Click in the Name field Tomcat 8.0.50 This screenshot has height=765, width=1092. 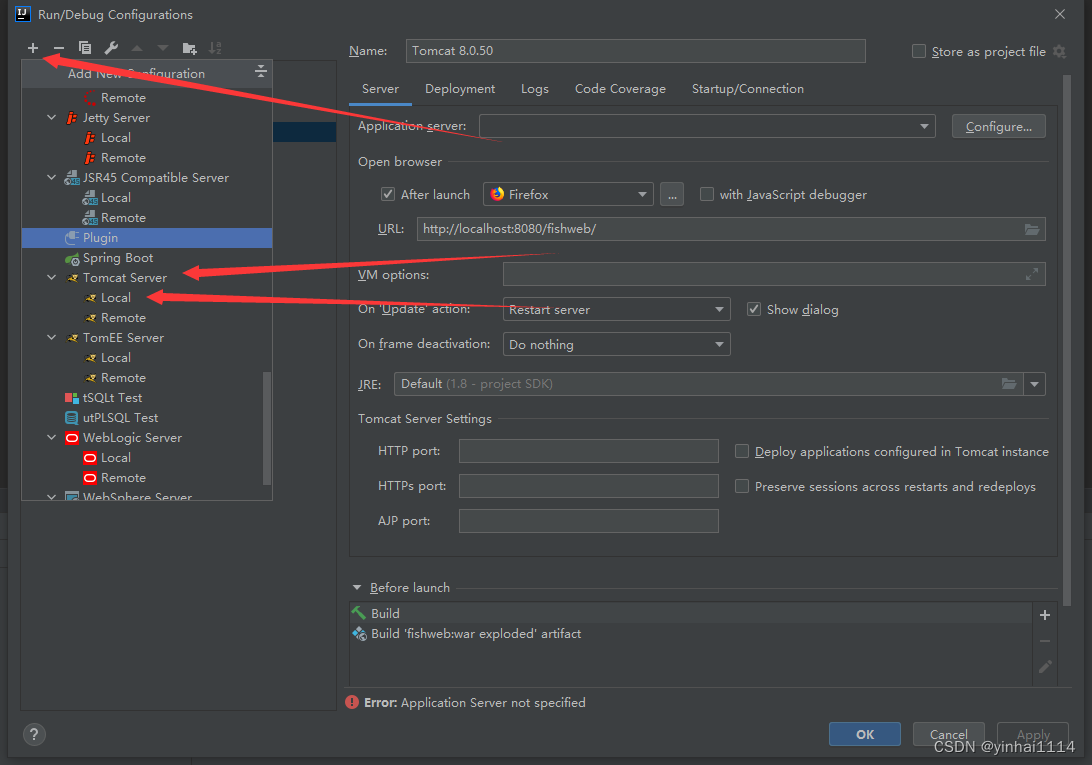coord(636,51)
